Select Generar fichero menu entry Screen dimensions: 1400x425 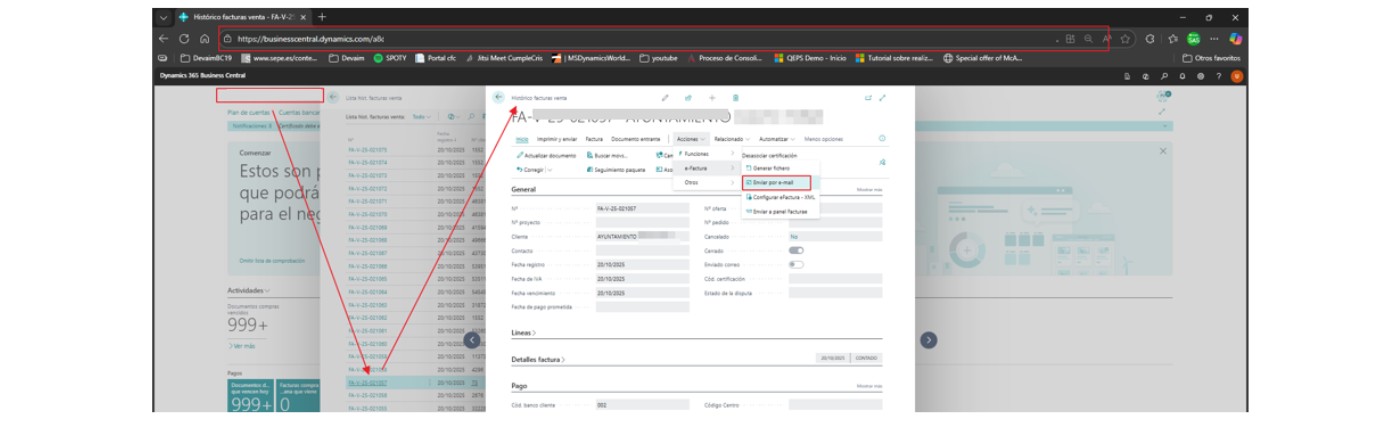772,168
